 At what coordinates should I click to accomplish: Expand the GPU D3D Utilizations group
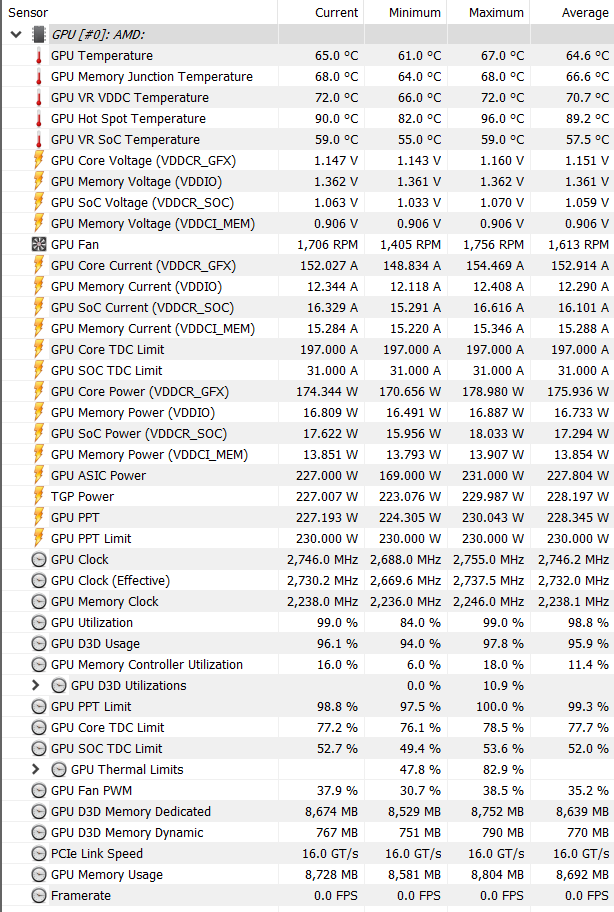click(35, 685)
